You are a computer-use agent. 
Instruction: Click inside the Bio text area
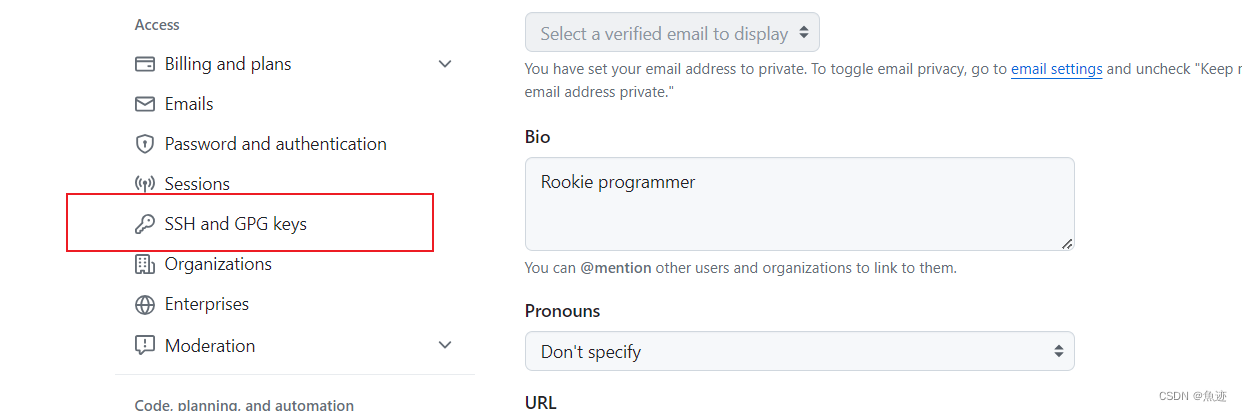tap(799, 204)
